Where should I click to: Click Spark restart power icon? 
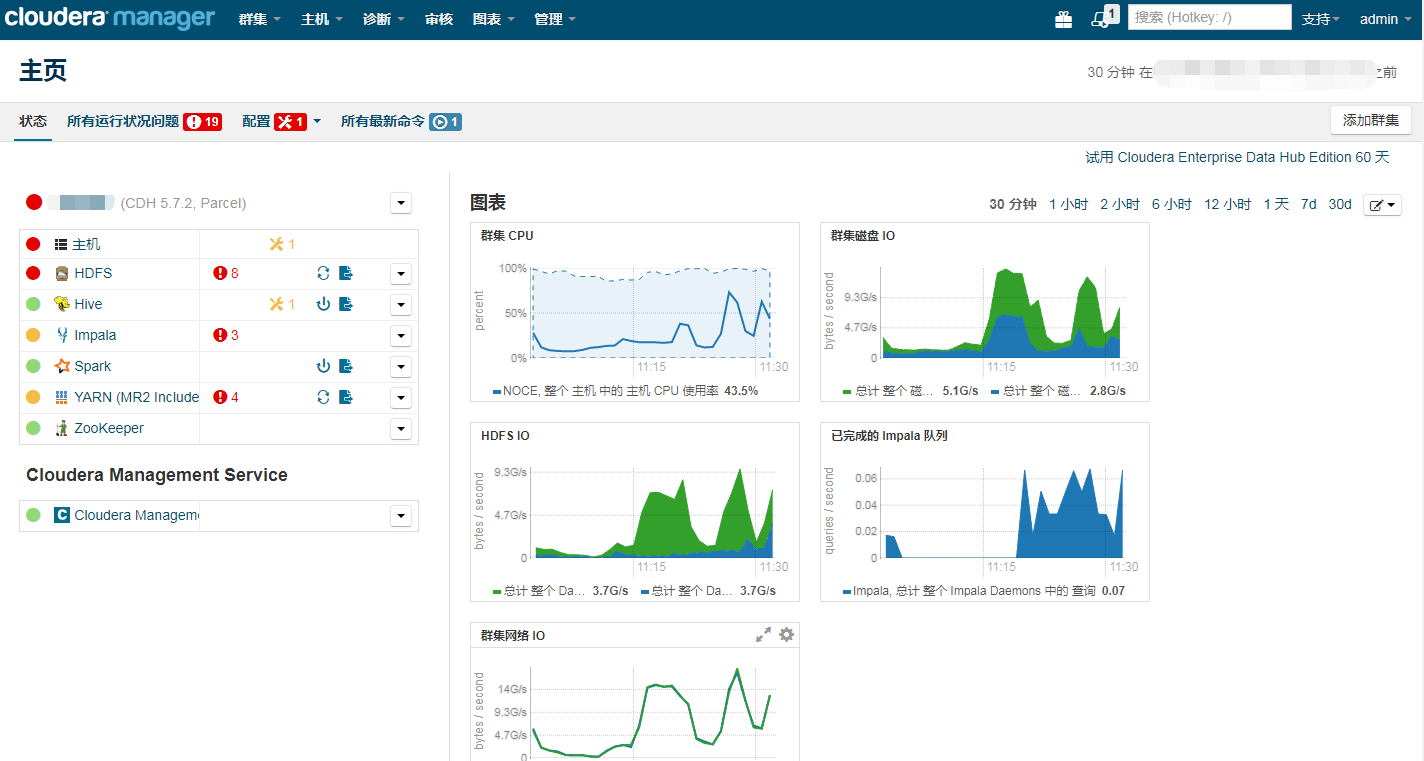tap(323, 366)
